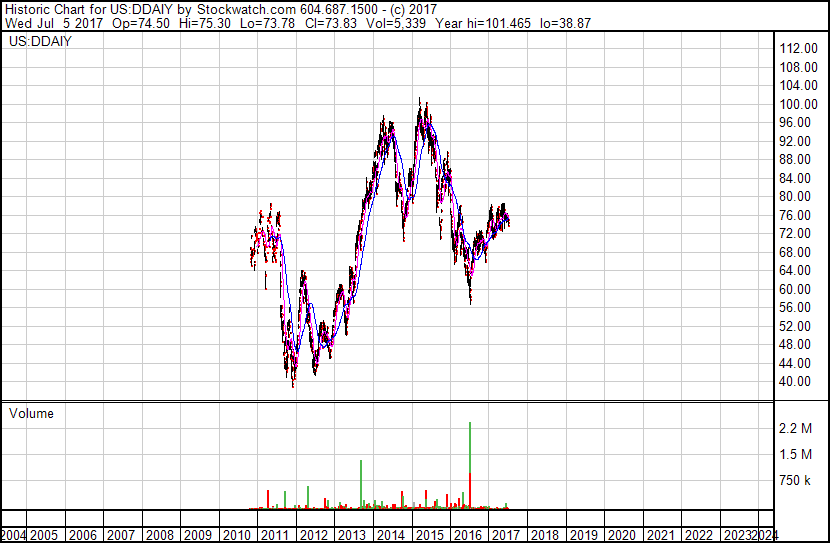Image resolution: width=830 pixels, height=543 pixels.
Task: Click the 2020 year label
Action: [x=620, y=535]
